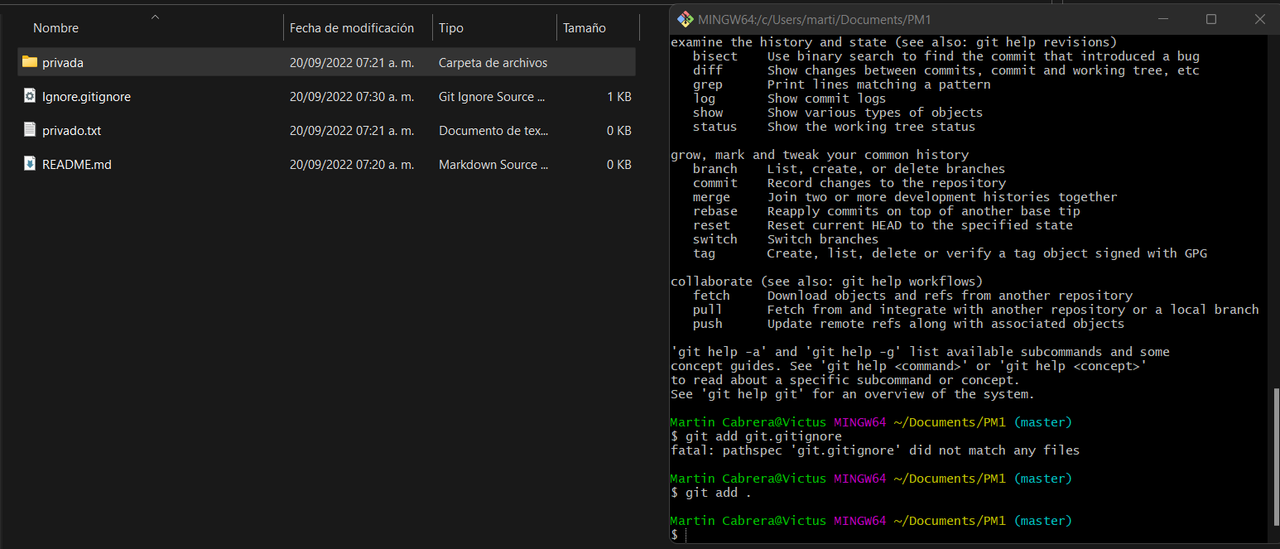Screen dimensions: 1280x549
Task: Click the 1 KB size cell
Action: 619,97
